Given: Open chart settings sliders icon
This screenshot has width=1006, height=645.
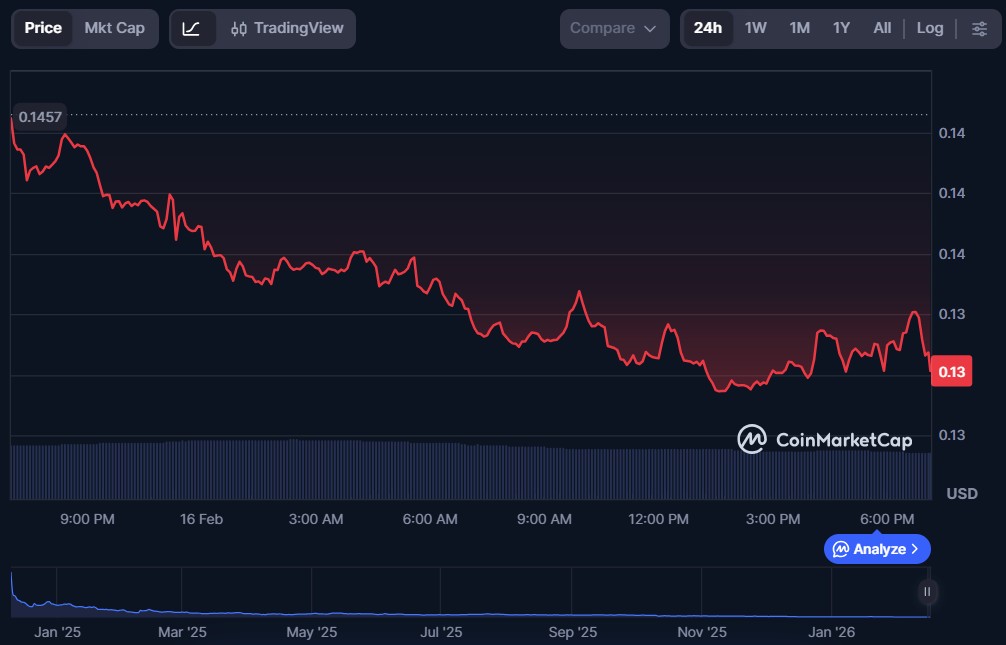Looking at the screenshot, I should click(979, 29).
